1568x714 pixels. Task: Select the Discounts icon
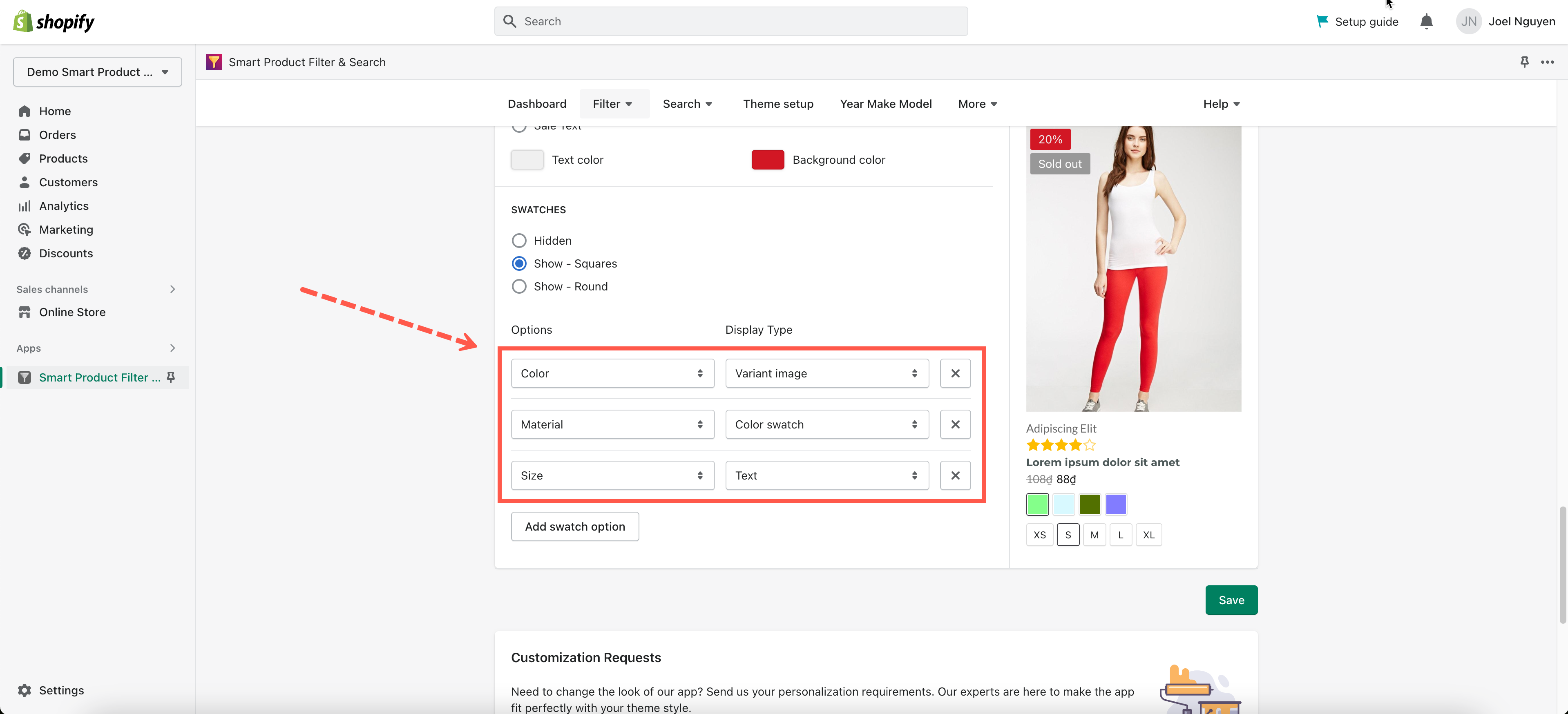pyautogui.click(x=25, y=253)
